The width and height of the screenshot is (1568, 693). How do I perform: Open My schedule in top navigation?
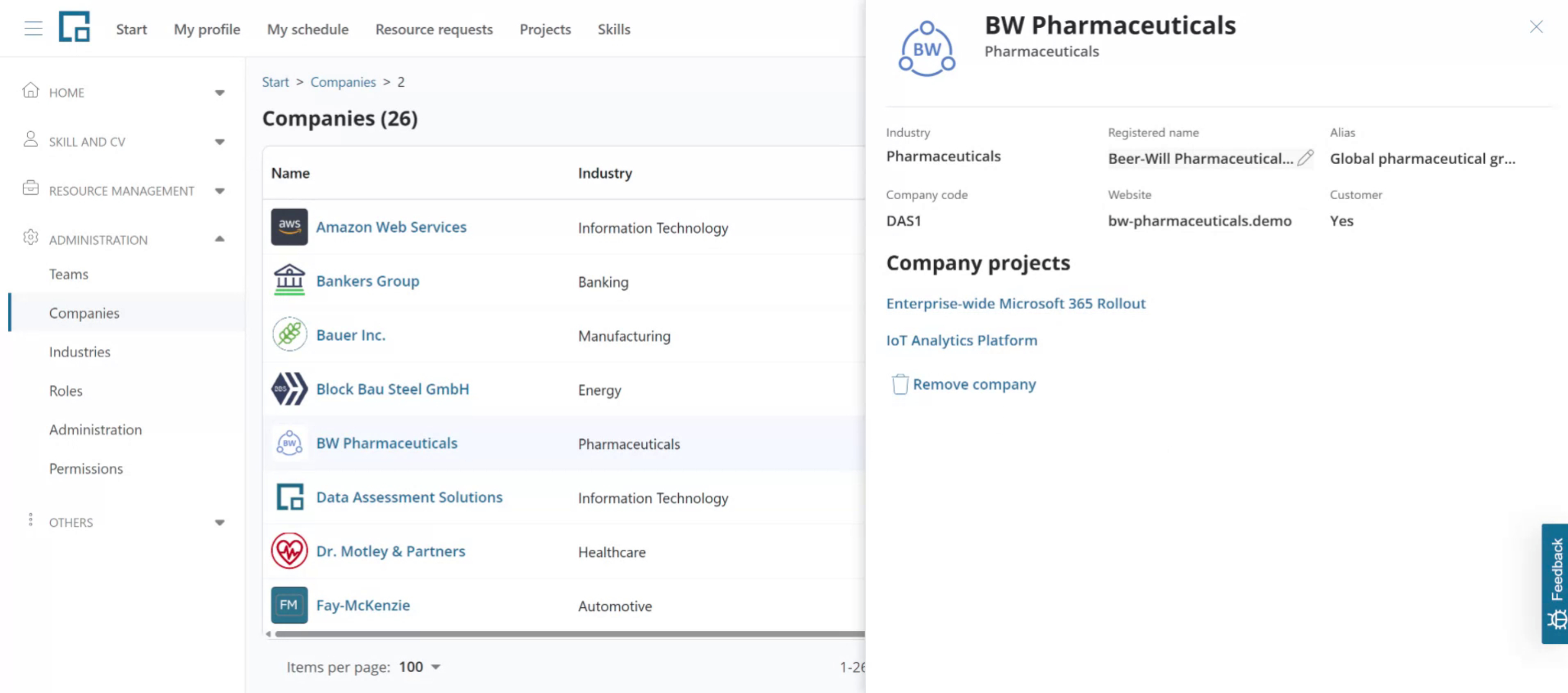[307, 29]
